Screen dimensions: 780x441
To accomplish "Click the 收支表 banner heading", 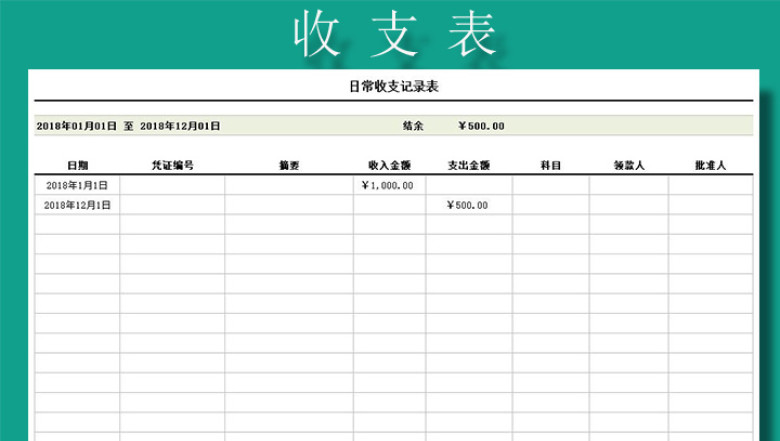I will coord(394,35).
